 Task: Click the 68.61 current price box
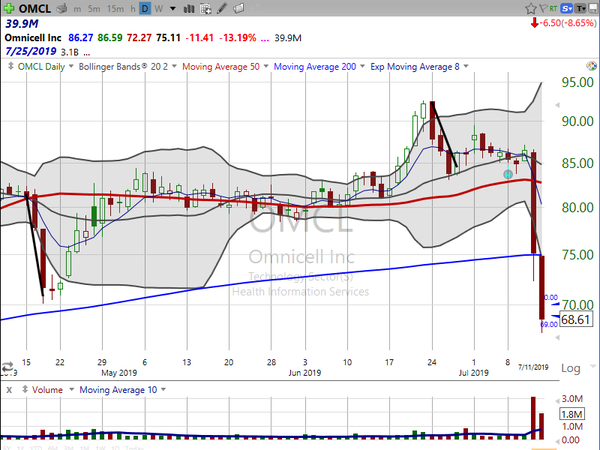pyautogui.click(x=575, y=319)
